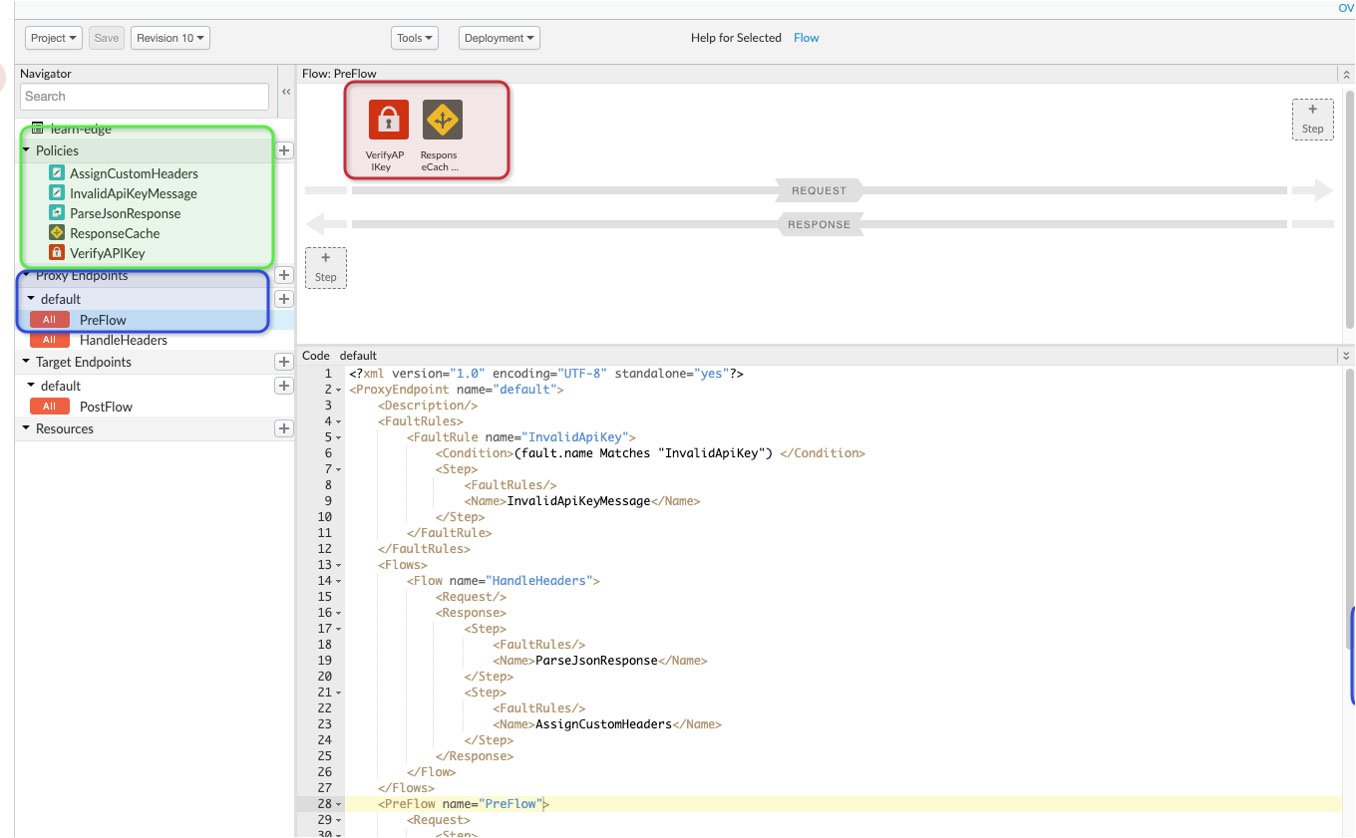Open the Project menu
The width and height of the screenshot is (1356, 838).
point(52,37)
